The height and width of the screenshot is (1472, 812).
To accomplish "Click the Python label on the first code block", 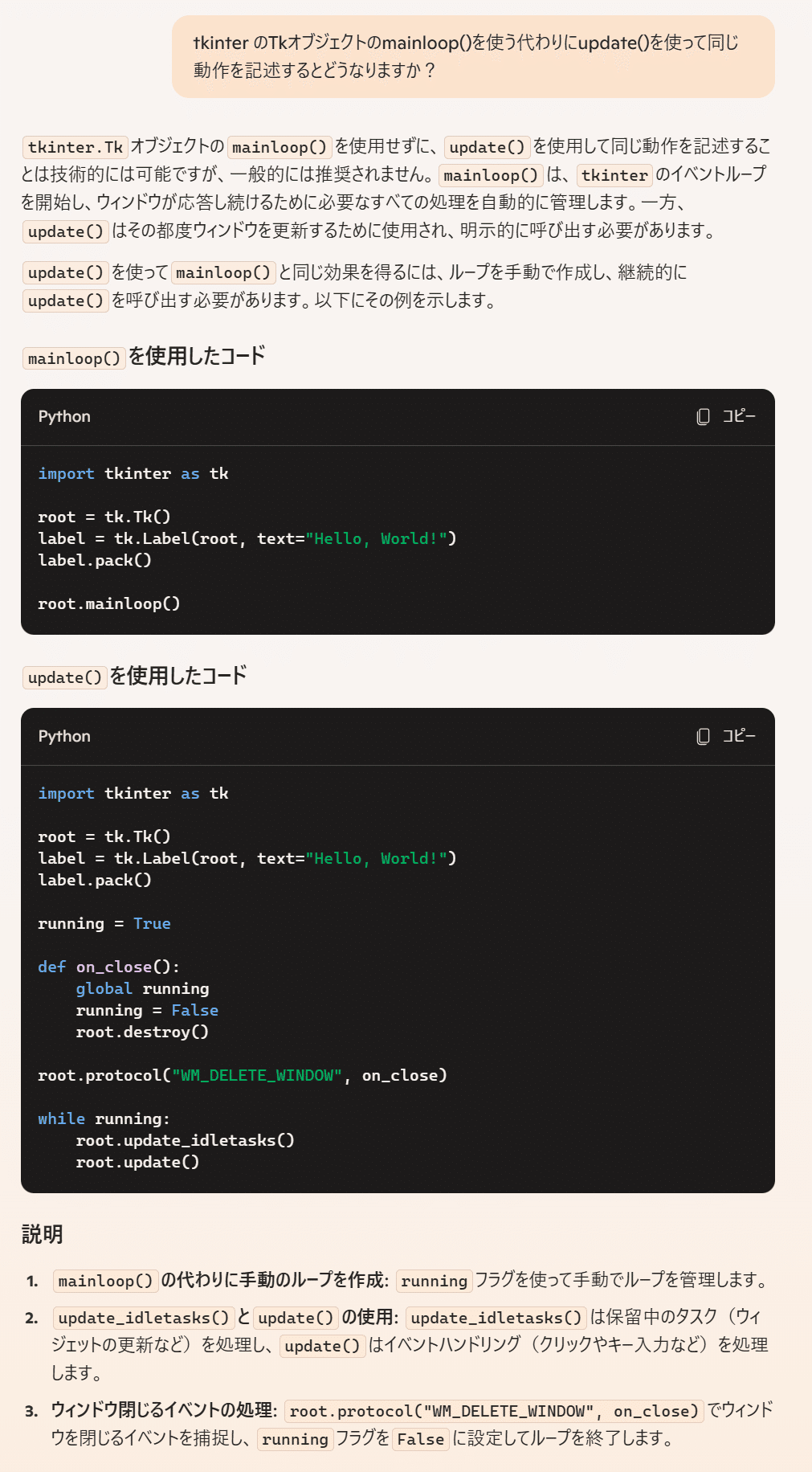I will pyautogui.click(x=64, y=417).
